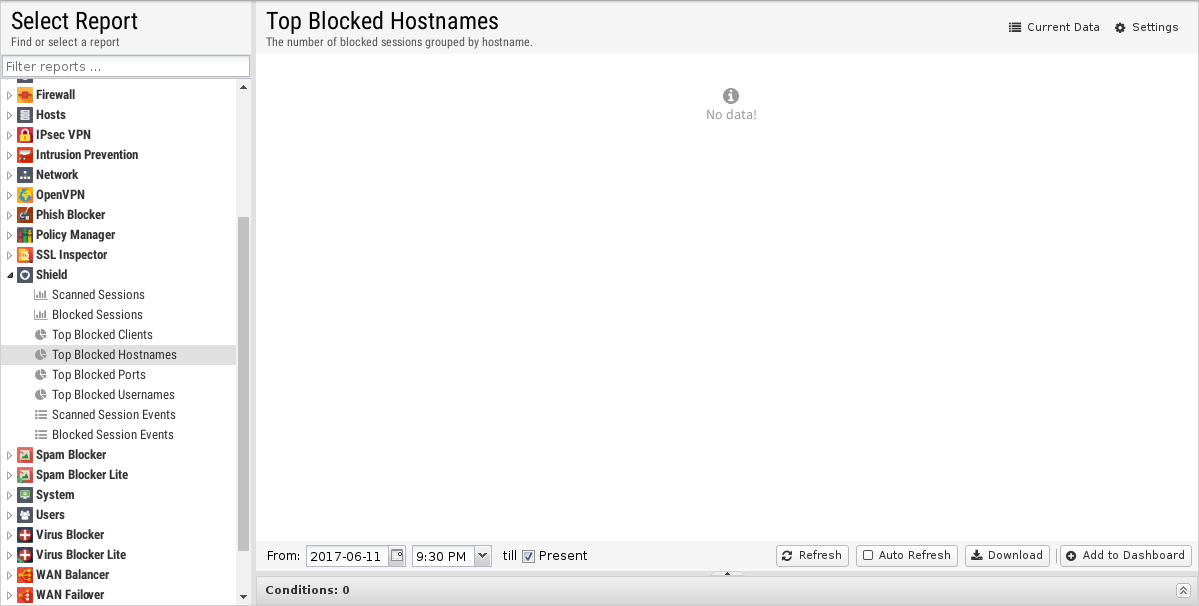The height and width of the screenshot is (606, 1199).
Task: Click the IPsec VPN padlock icon
Action: [24, 134]
